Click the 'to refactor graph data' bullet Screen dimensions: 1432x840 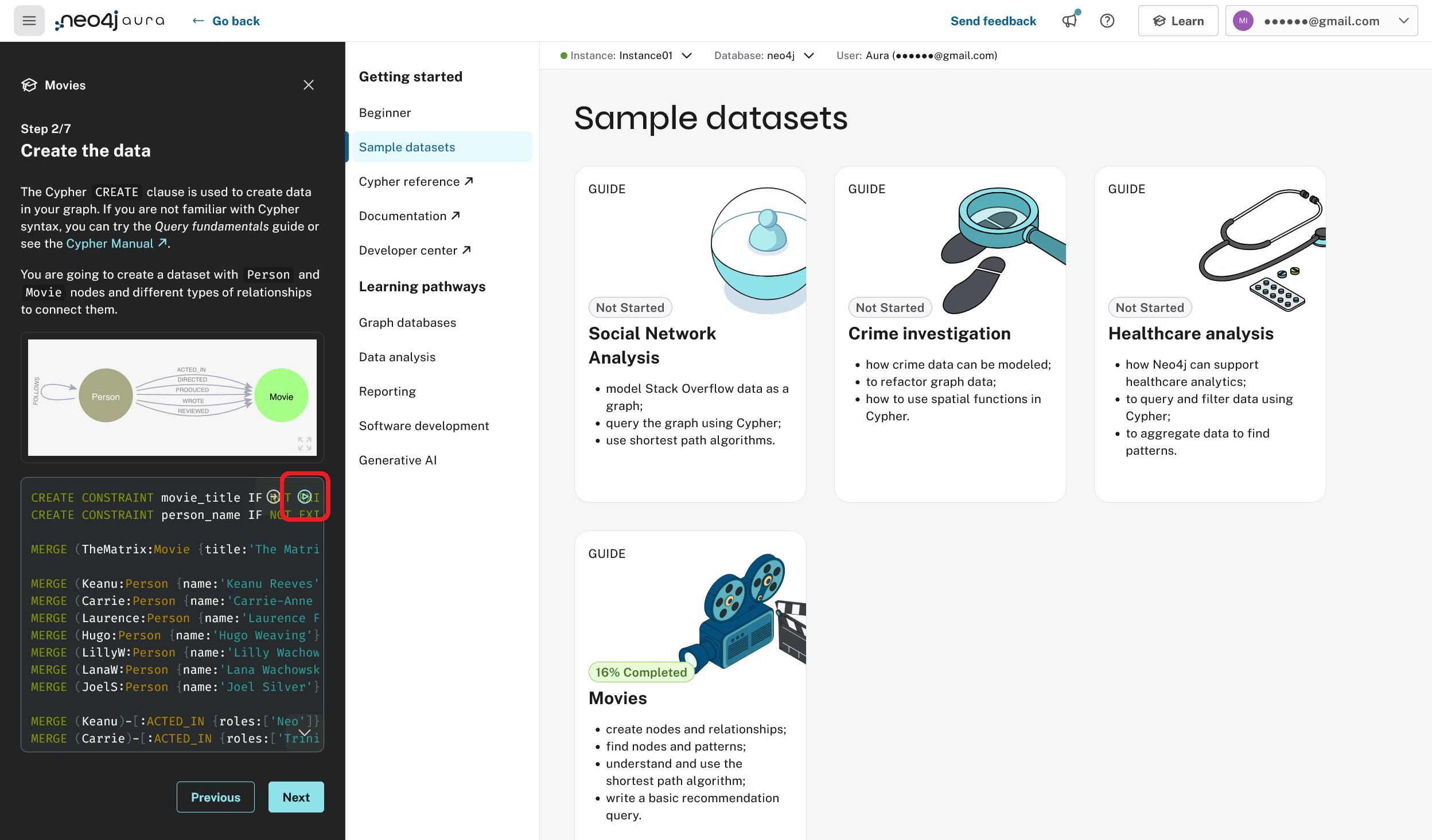(931, 382)
